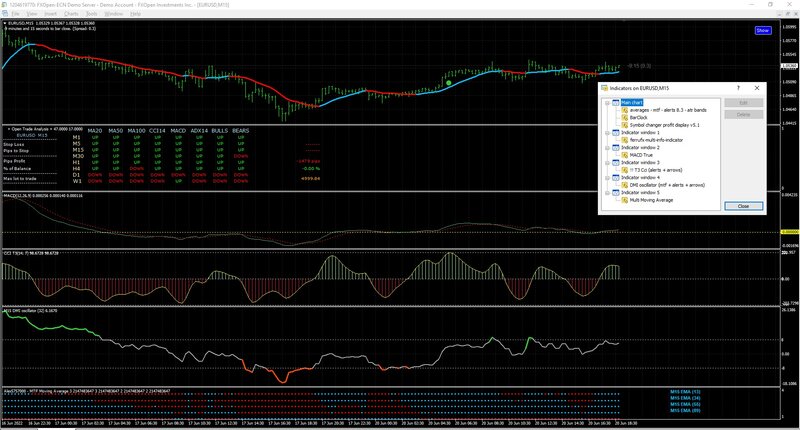Open the Tools menu
This screenshot has height=430, width=800.
point(91,14)
